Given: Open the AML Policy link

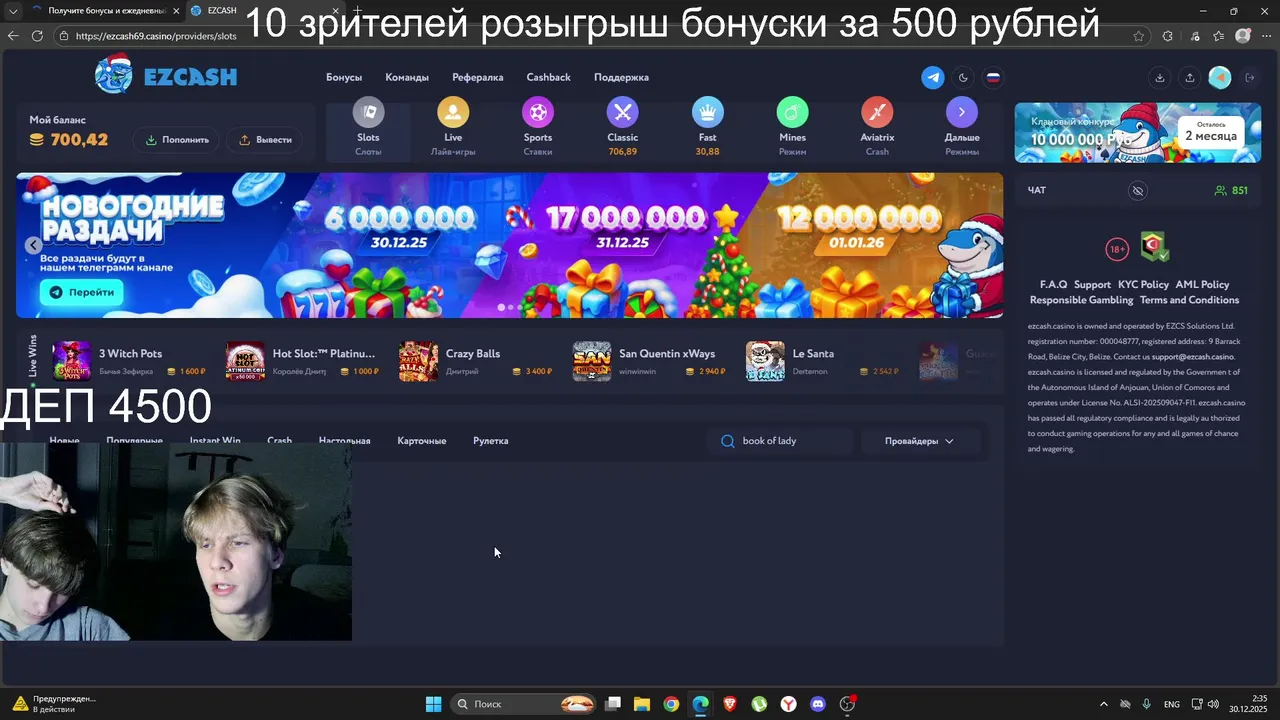Looking at the screenshot, I should click(x=1202, y=285).
